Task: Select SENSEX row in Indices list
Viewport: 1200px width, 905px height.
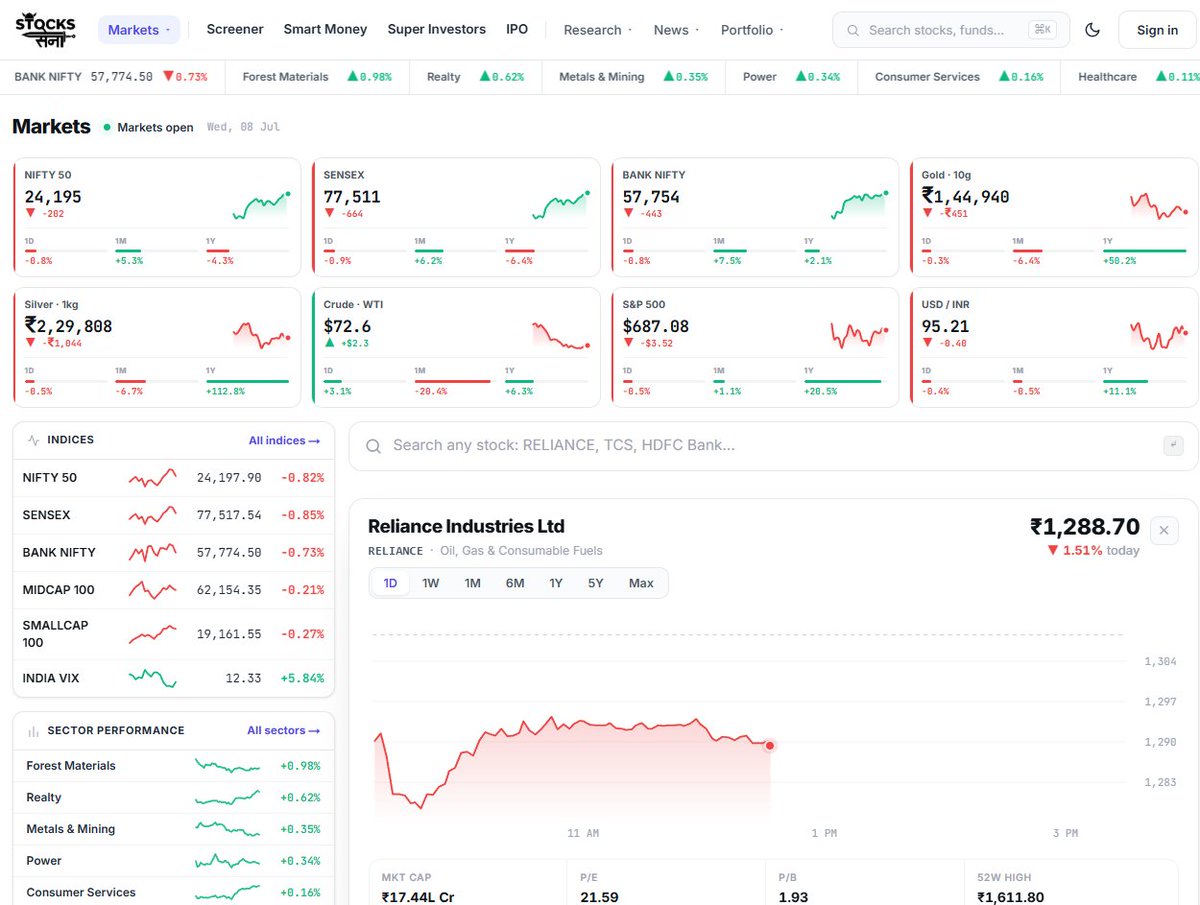Action: click(173, 515)
